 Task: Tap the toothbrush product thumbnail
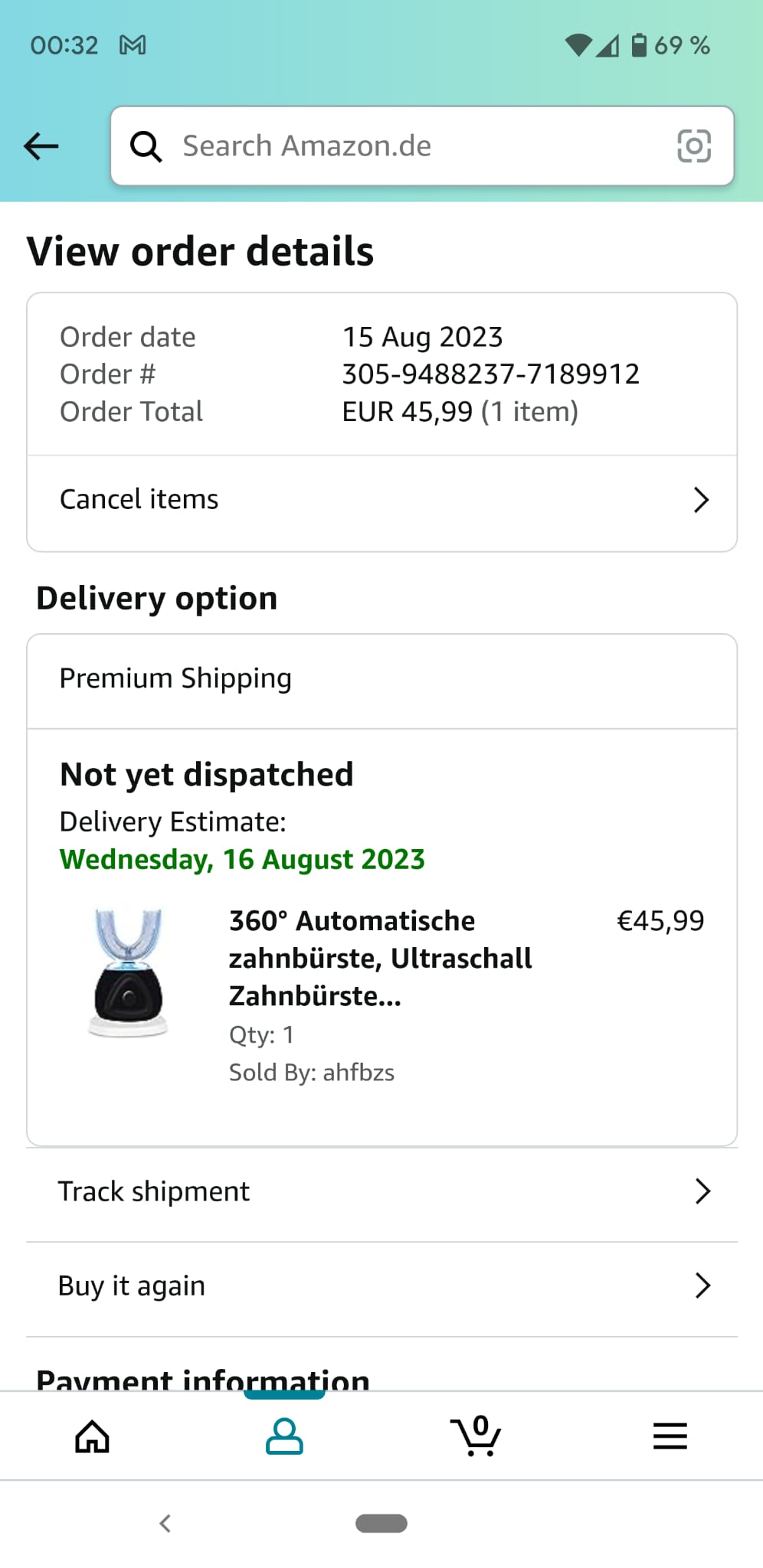(x=129, y=972)
